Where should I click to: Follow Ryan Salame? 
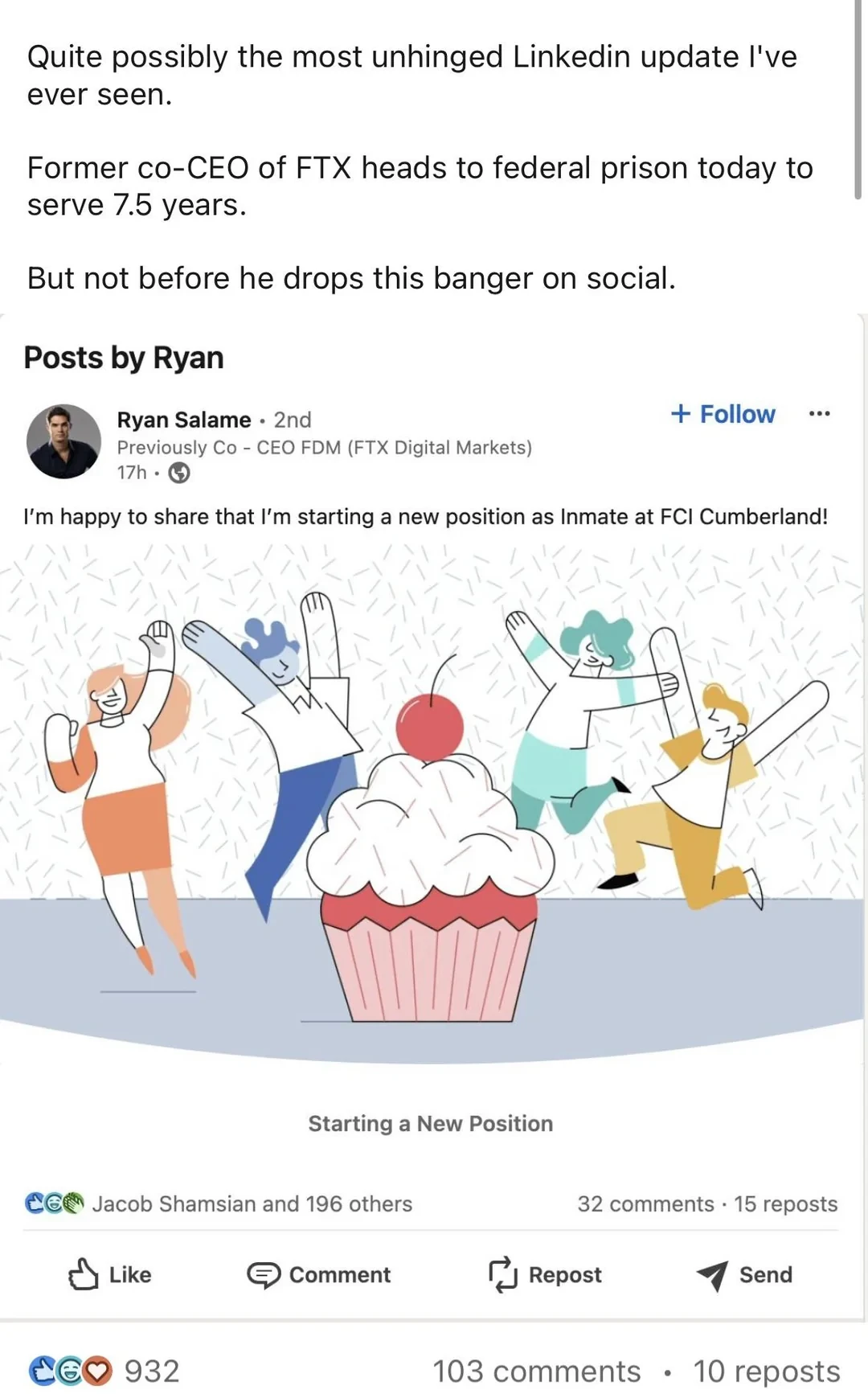(723, 414)
